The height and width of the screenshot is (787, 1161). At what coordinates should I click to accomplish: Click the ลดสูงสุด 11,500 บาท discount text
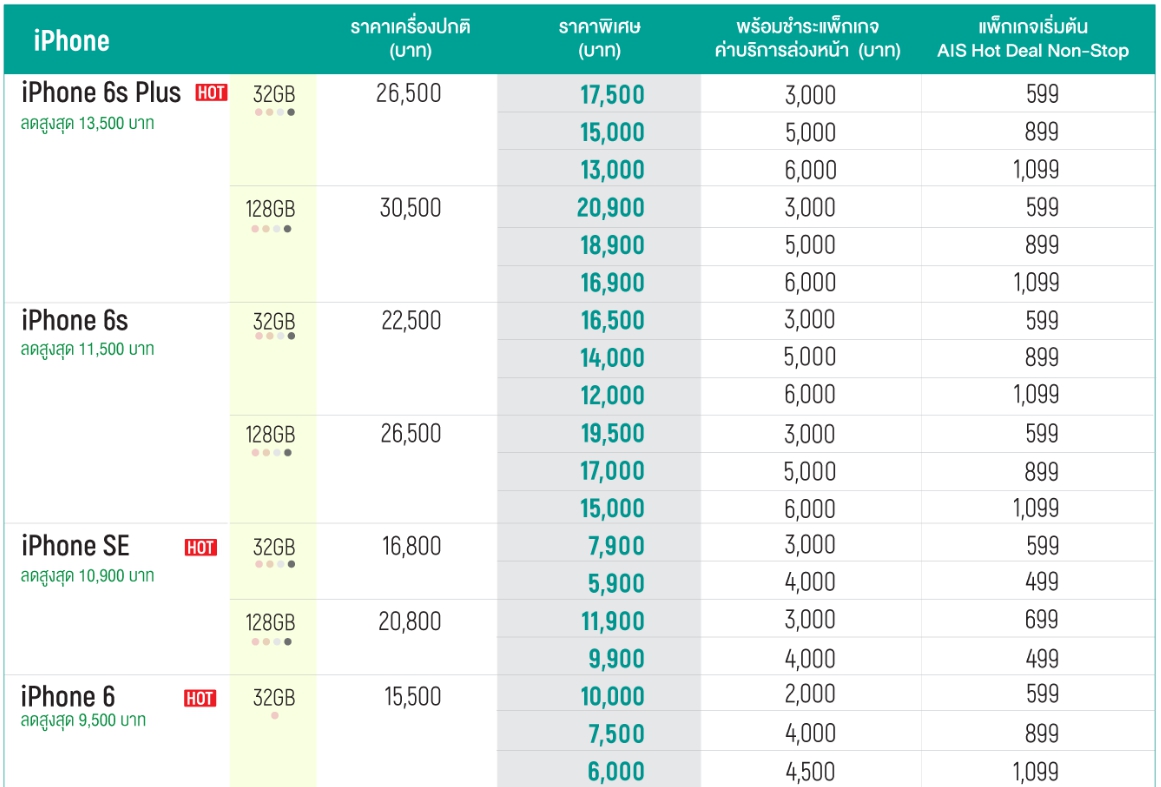pyautogui.click(x=87, y=350)
